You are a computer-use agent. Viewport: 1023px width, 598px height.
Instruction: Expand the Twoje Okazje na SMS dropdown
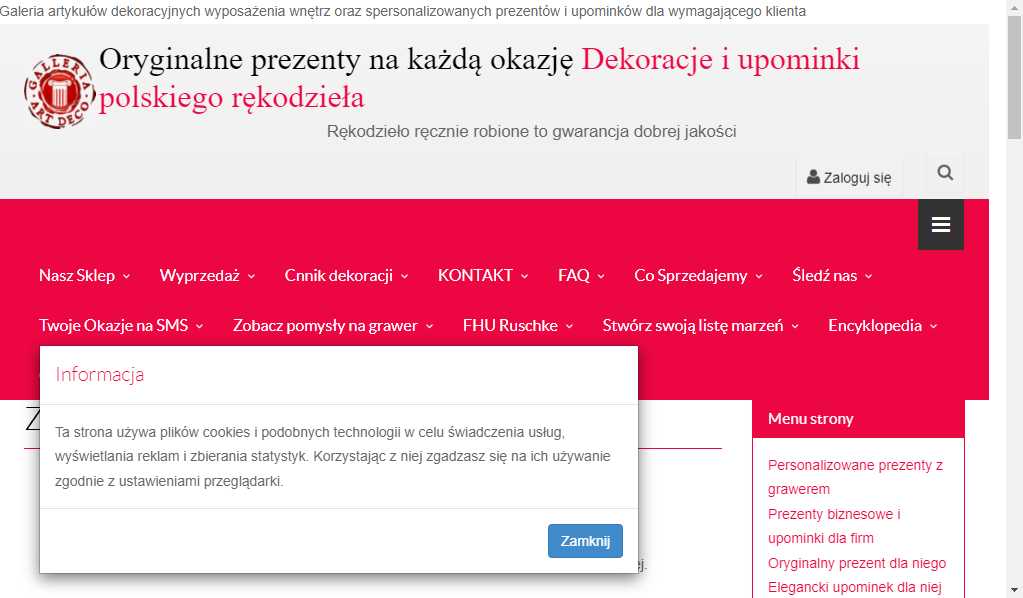tap(113, 325)
